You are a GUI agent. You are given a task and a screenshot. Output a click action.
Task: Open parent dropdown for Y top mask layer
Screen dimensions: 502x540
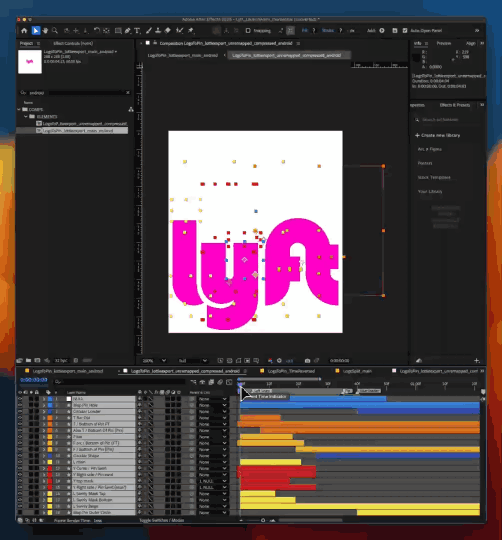[213, 481]
